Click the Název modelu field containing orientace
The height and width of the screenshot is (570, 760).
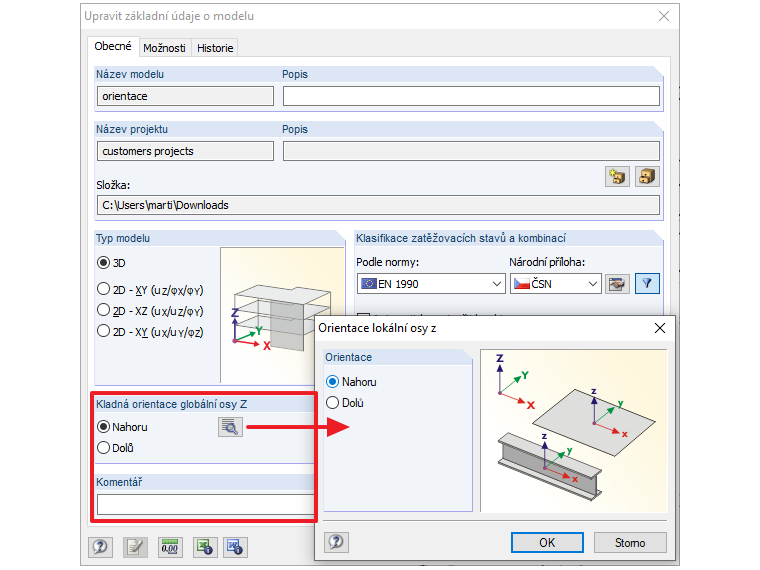[x=185, y=96]
